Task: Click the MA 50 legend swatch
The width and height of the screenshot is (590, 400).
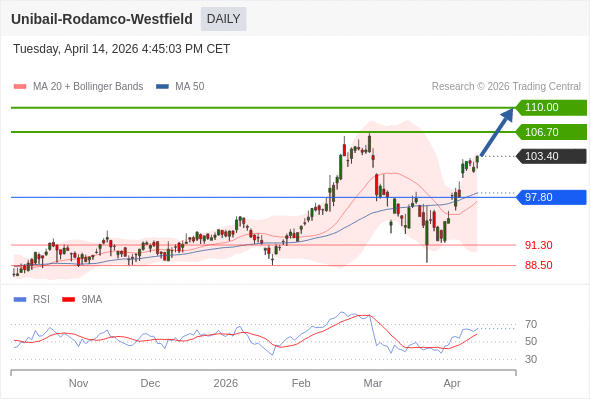Action: coord(162,87)
